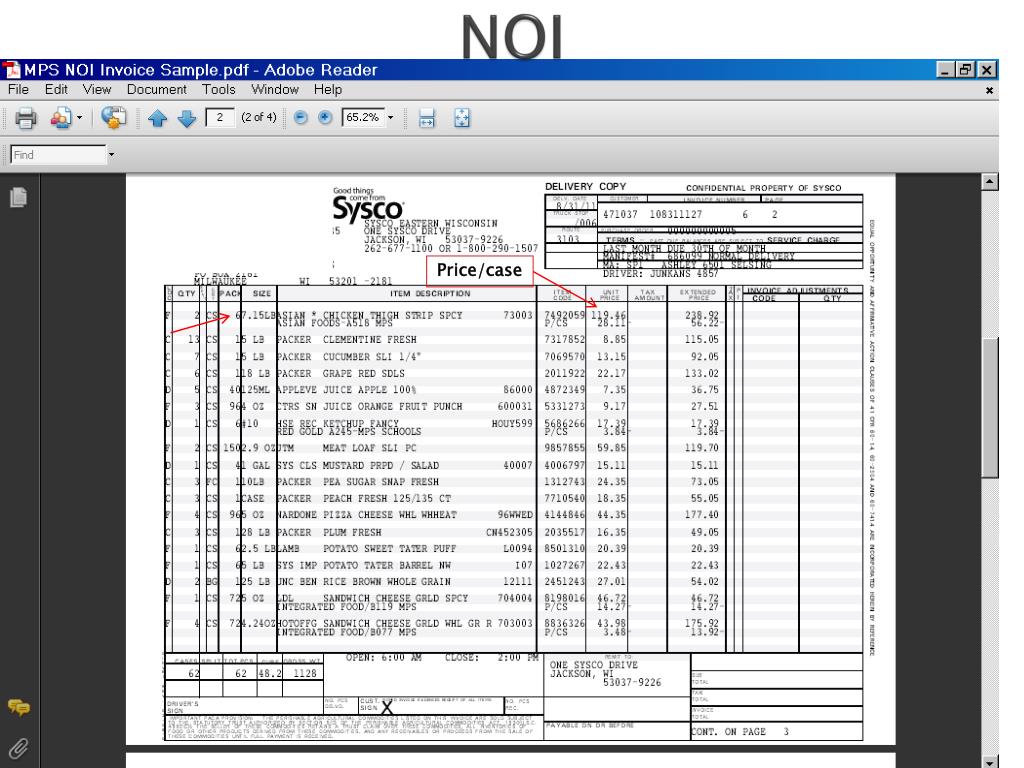1024x768 pixels.
Task: Go to next page arrow
Action: (187, 118)
